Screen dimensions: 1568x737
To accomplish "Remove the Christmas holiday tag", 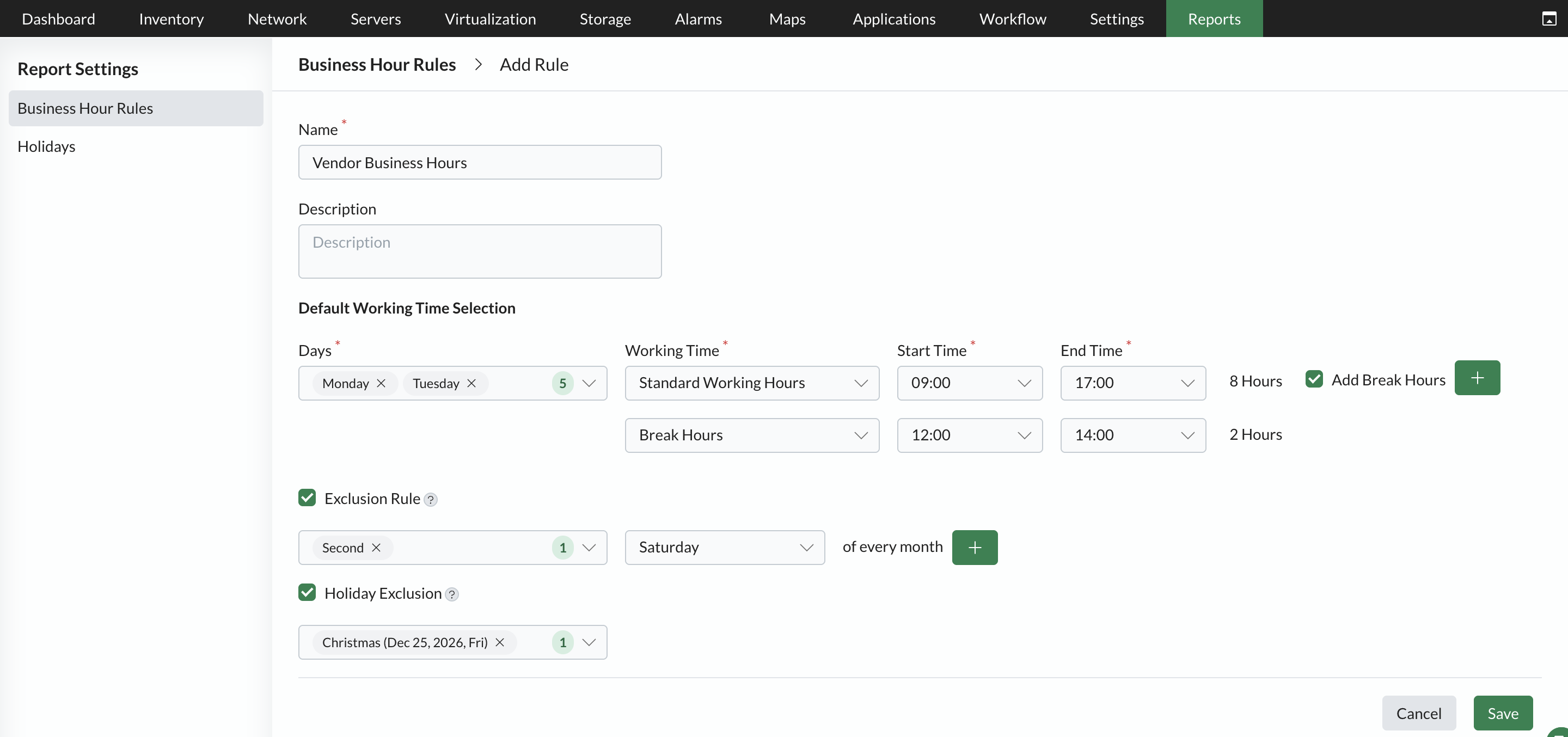I will tap(500, 643).
